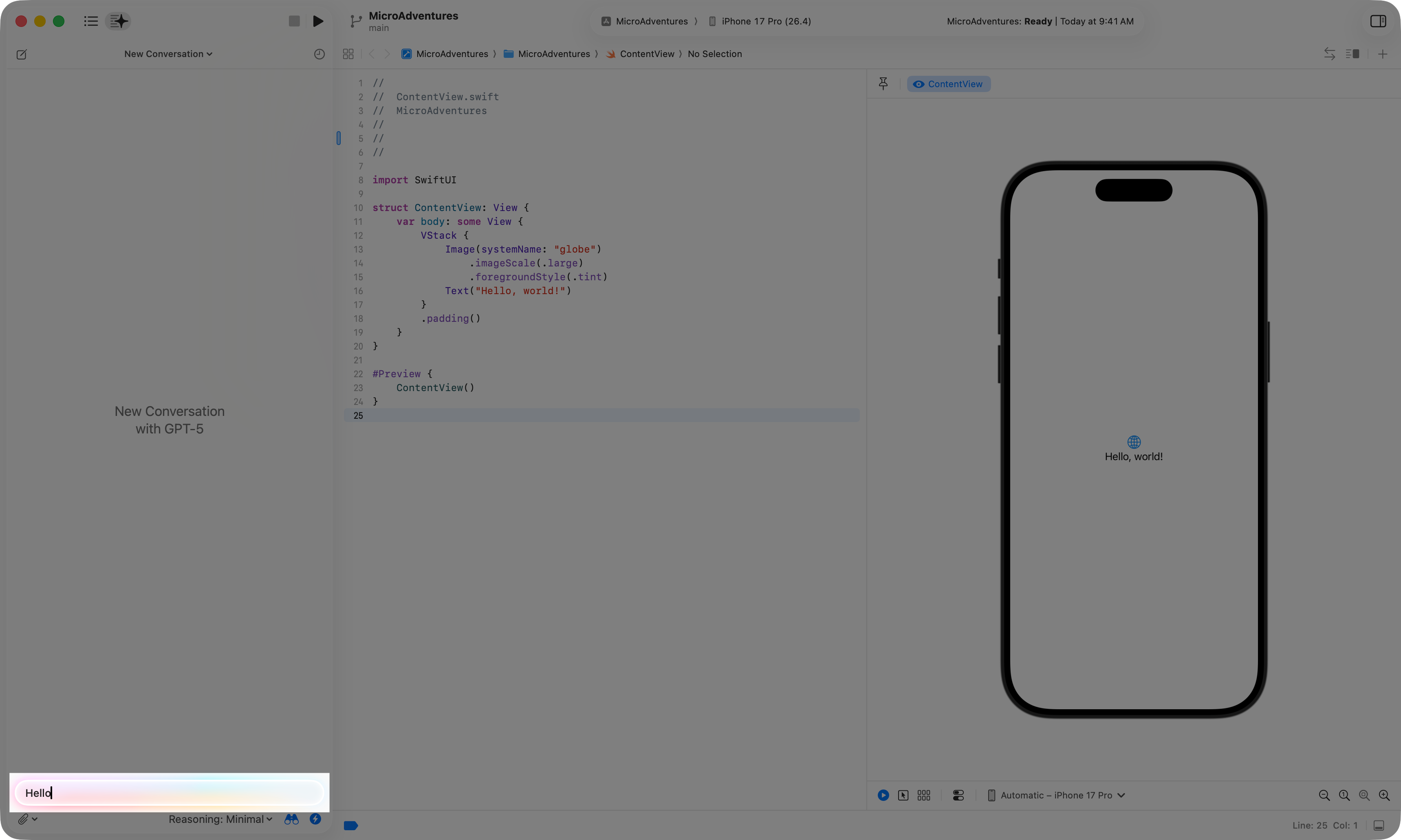Go forward in editor history
The width and height of the screenshot is (1401, 840).
pos(387,54)
